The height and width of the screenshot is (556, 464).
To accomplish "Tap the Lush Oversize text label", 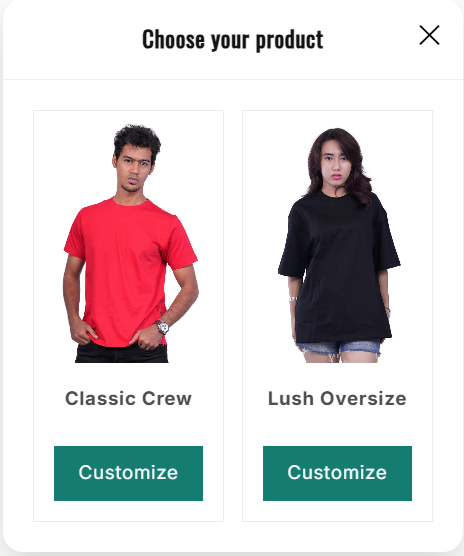I will tap(337, 398).
